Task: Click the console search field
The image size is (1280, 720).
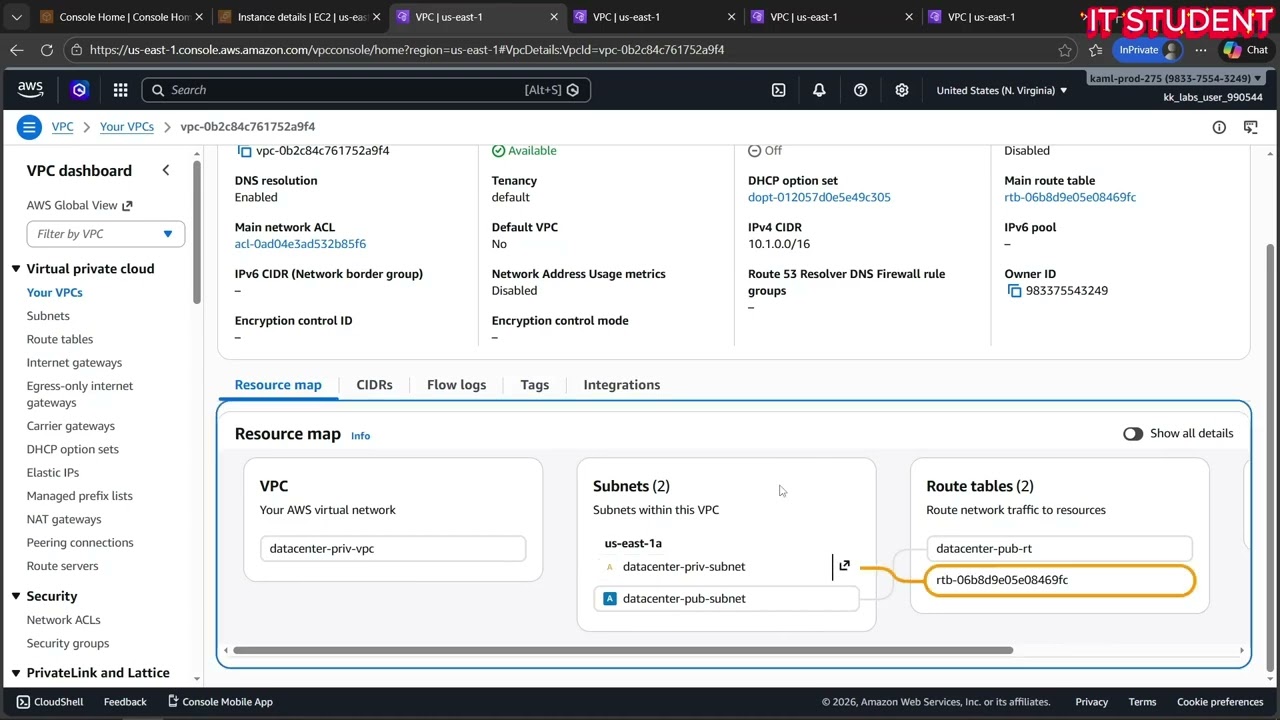Action: tap(366, 90)
